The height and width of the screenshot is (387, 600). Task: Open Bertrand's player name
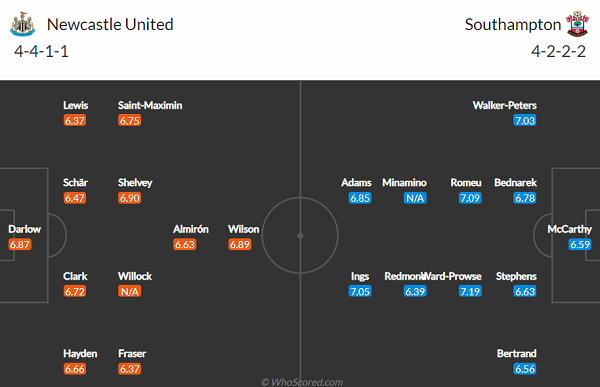click(x=517, y=353)
